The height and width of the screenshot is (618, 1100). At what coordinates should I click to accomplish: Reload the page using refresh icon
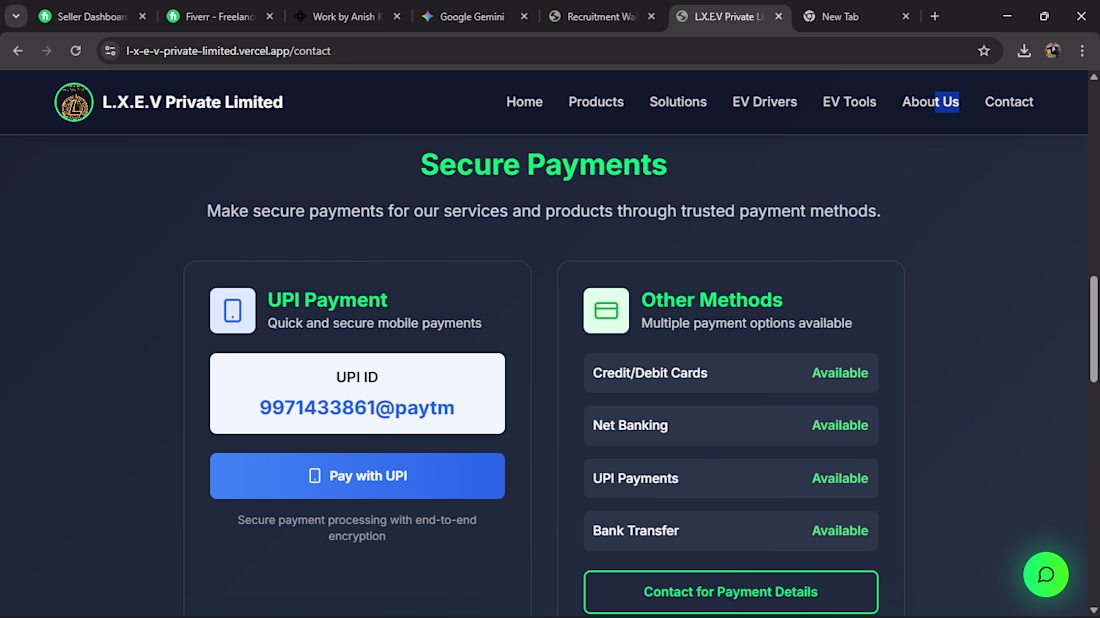(75, 51)
